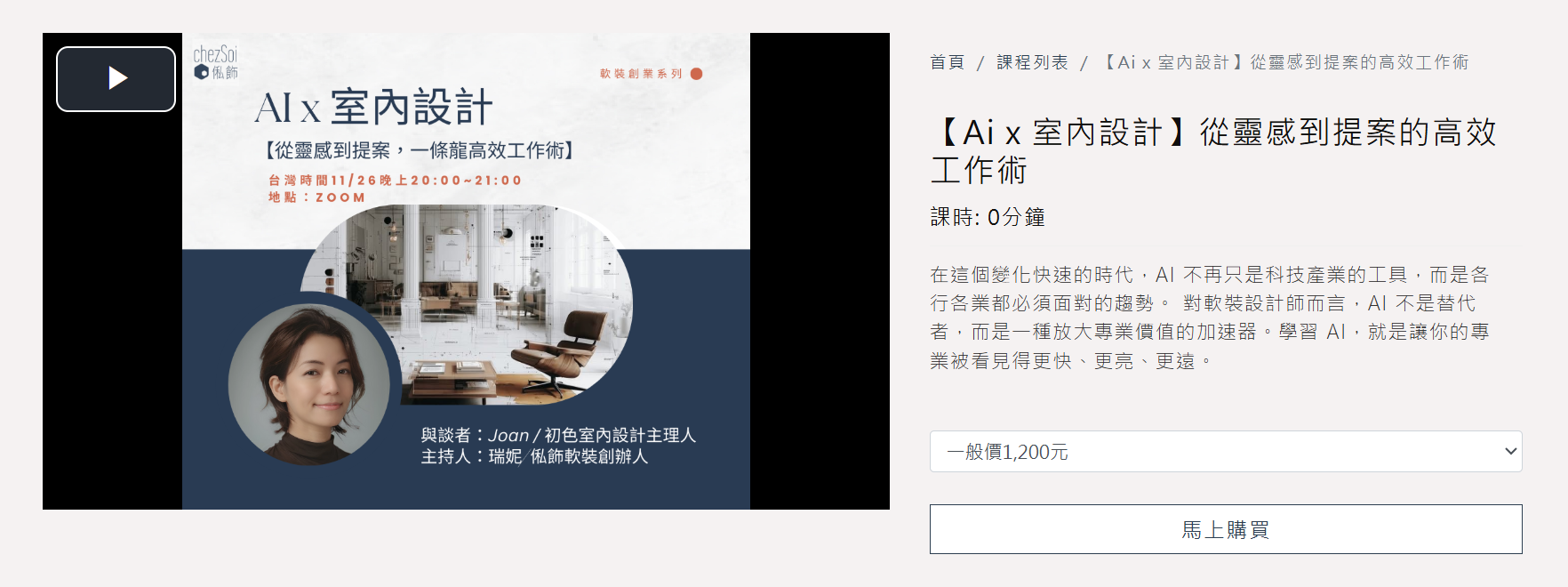Click the red dot beside 軟裝創業系列
The width and height of the screenshot is (1568, 587).
pyautogui.click(x=697, y=74)
